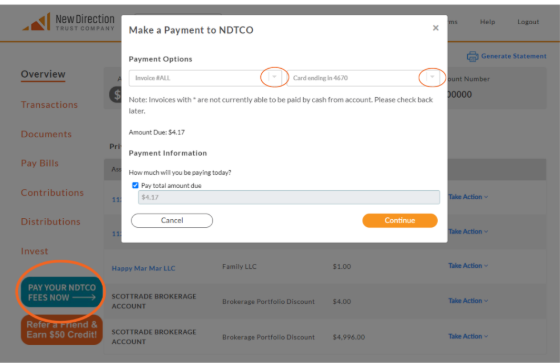Open the Contributions section

(52, 193)
